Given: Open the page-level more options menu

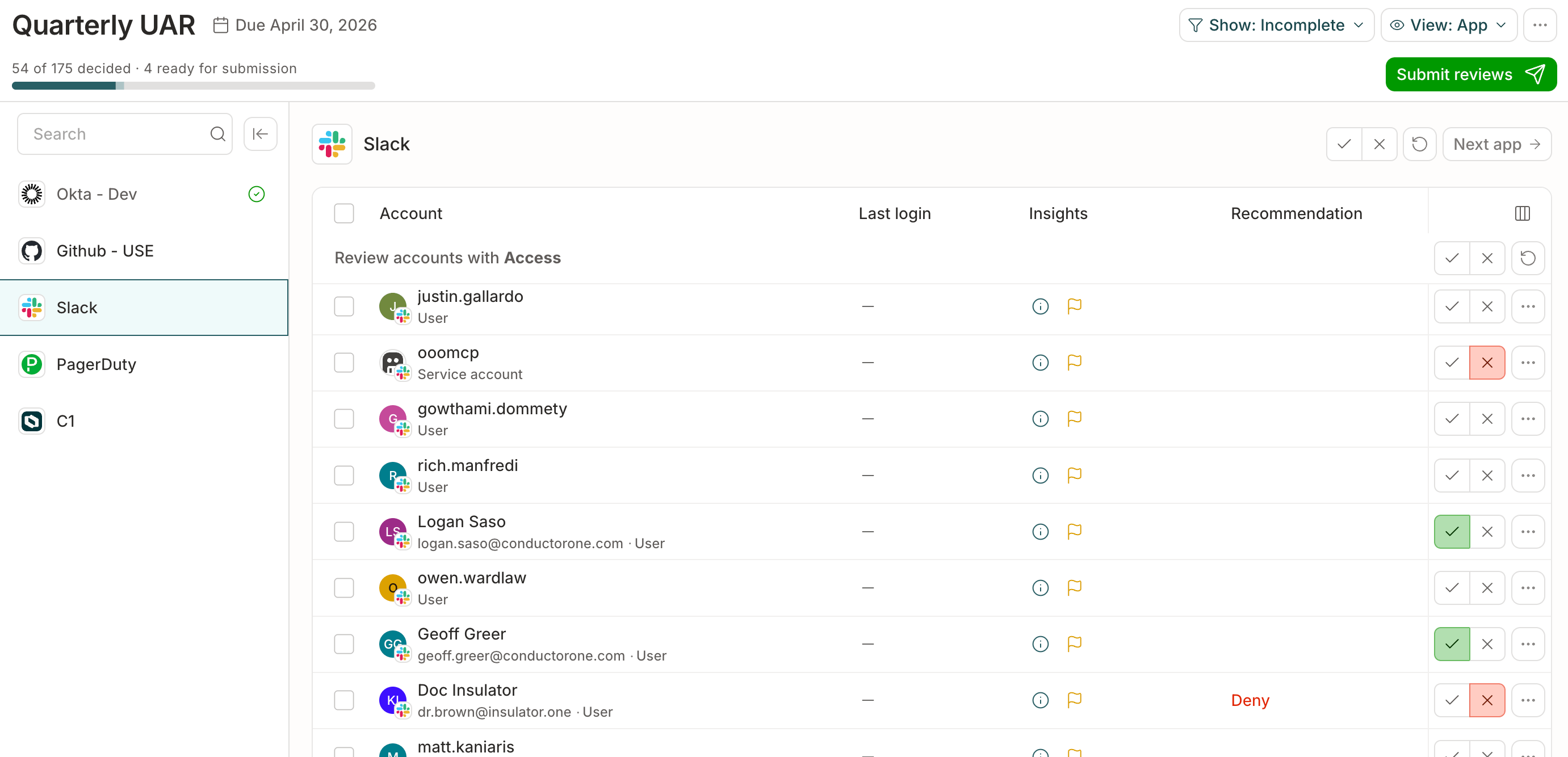Looking at the screenshot, I should pos(1540,25).
